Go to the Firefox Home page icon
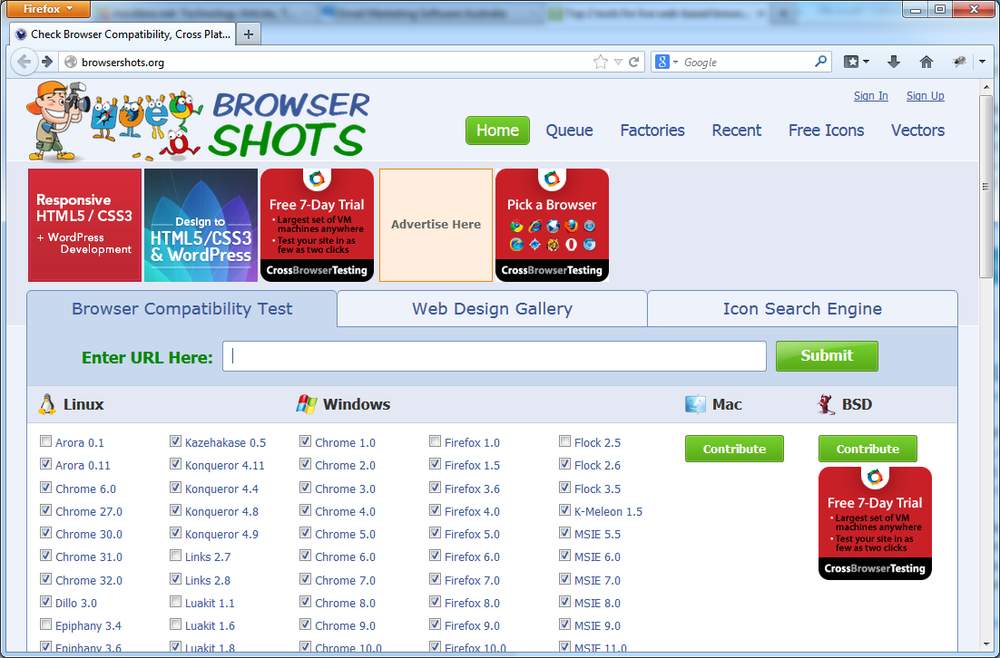Image resolution: width=1000 pixels, height=658 pixels. tap(926, 61)
